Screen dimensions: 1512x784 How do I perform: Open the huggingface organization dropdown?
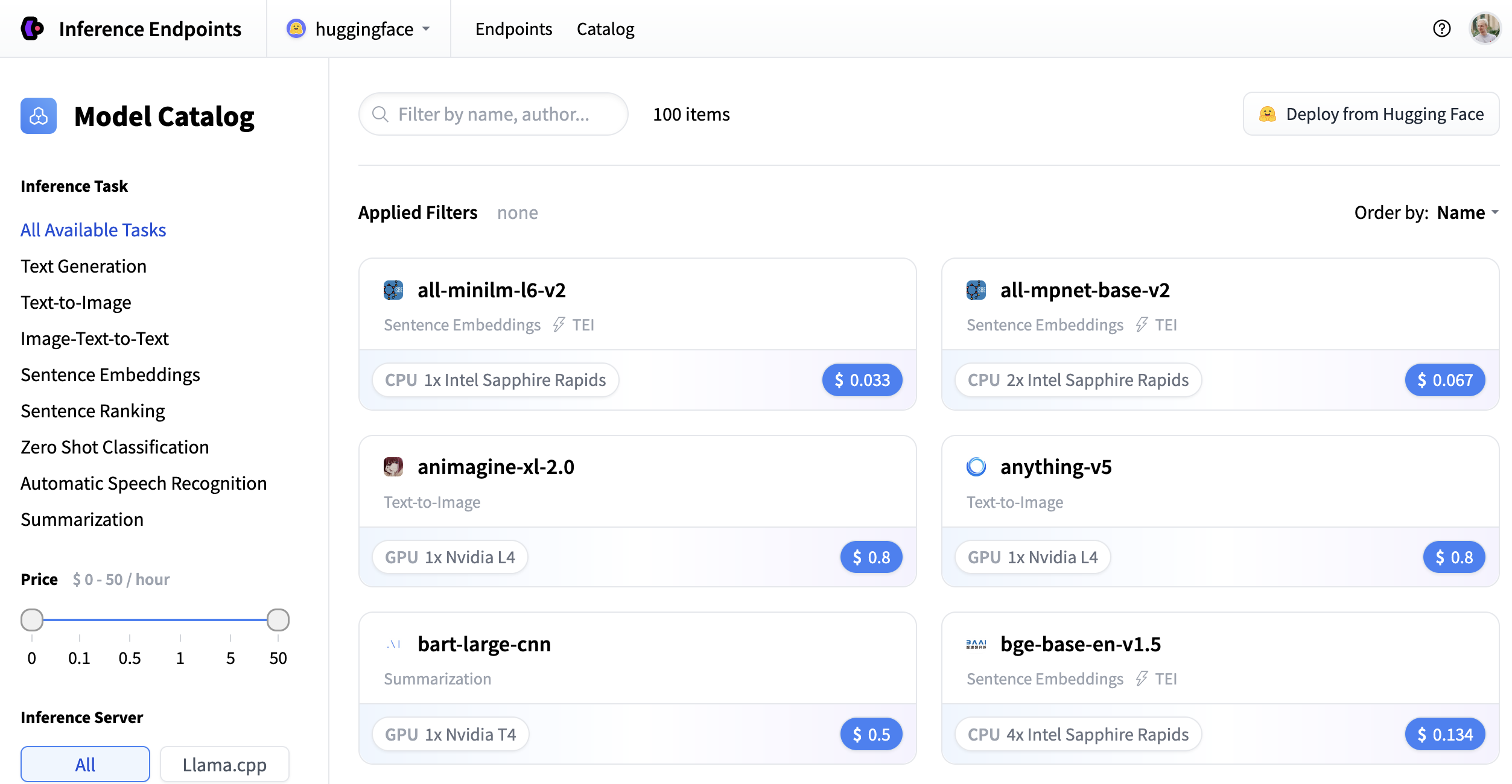click(359, 28)
